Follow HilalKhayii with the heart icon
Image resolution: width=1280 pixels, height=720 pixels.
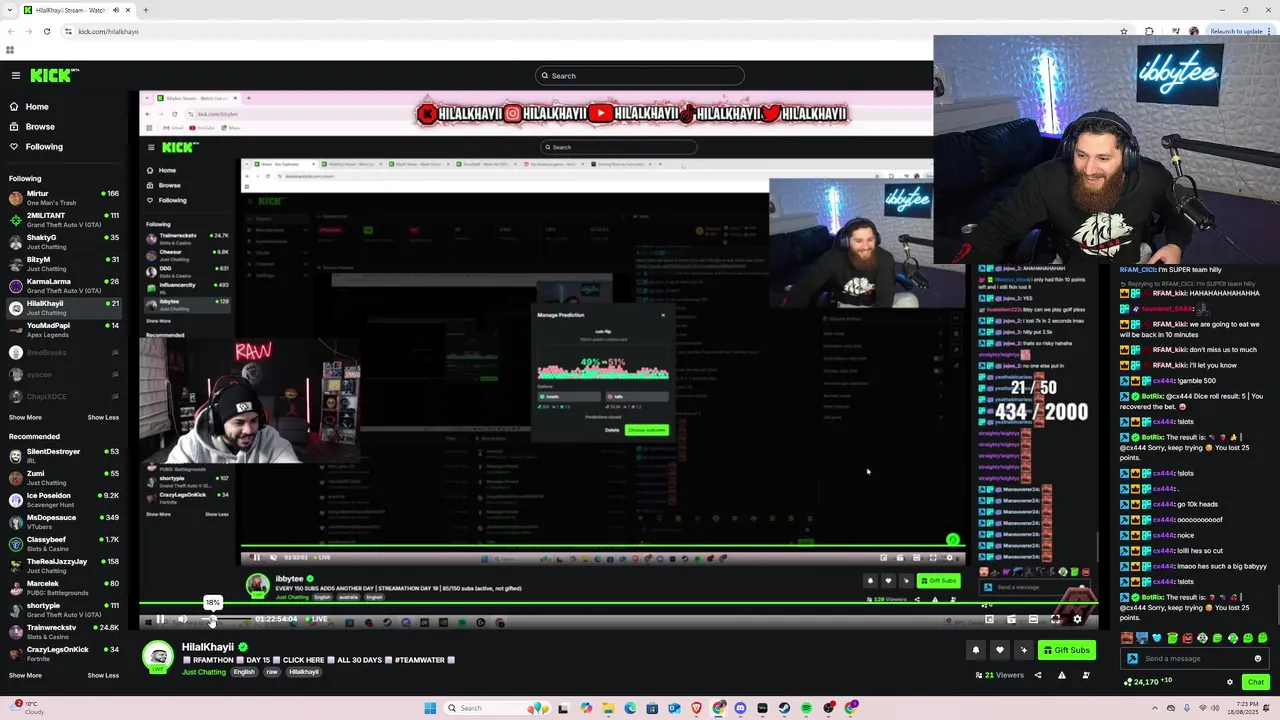[999, 650]
